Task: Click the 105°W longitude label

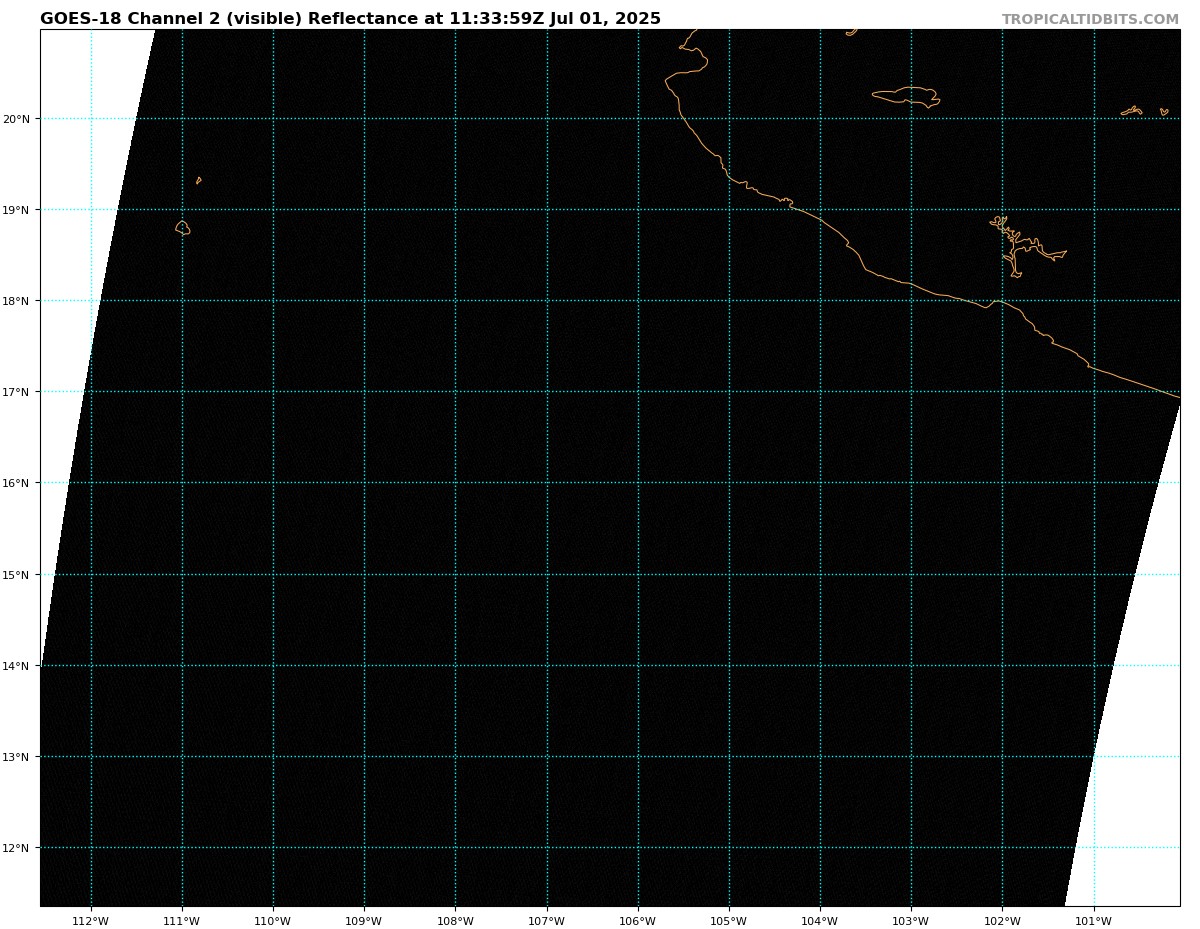Action: (729, 921)
